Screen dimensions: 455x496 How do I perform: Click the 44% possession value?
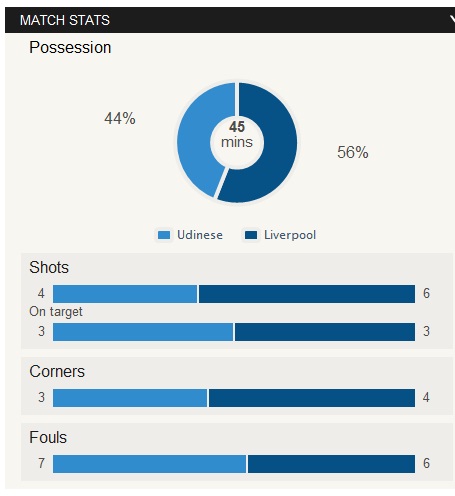coord(120,119)
